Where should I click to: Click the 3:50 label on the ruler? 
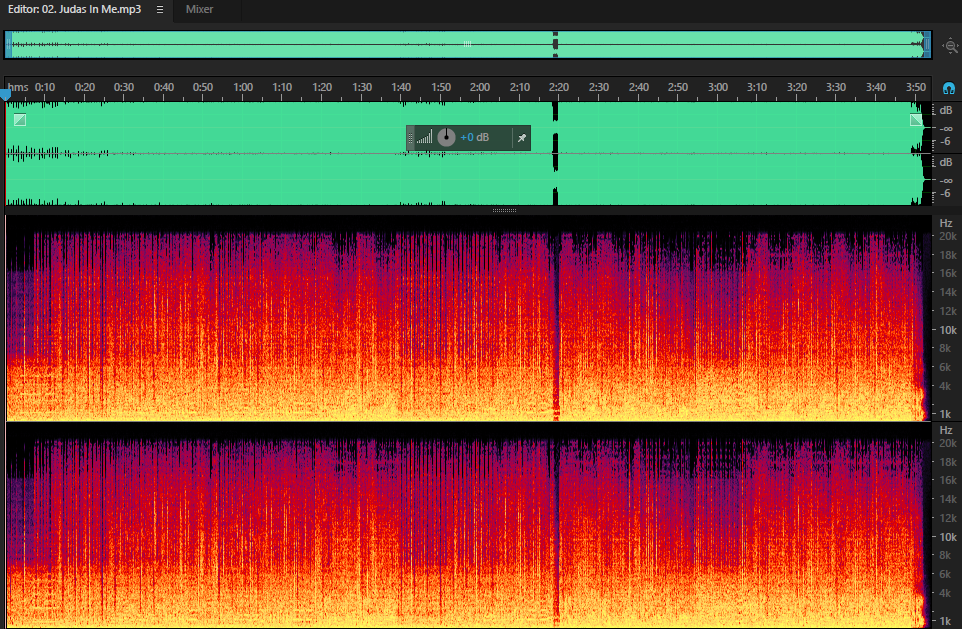coord(915,87)
